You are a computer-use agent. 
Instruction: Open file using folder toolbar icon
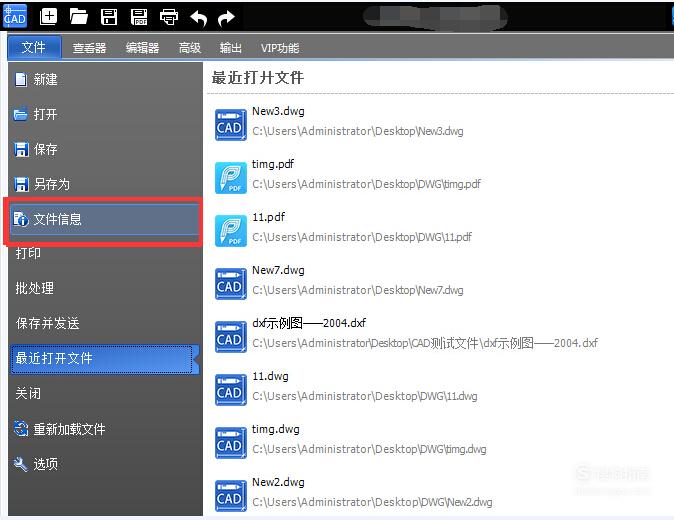coord(79,17)
